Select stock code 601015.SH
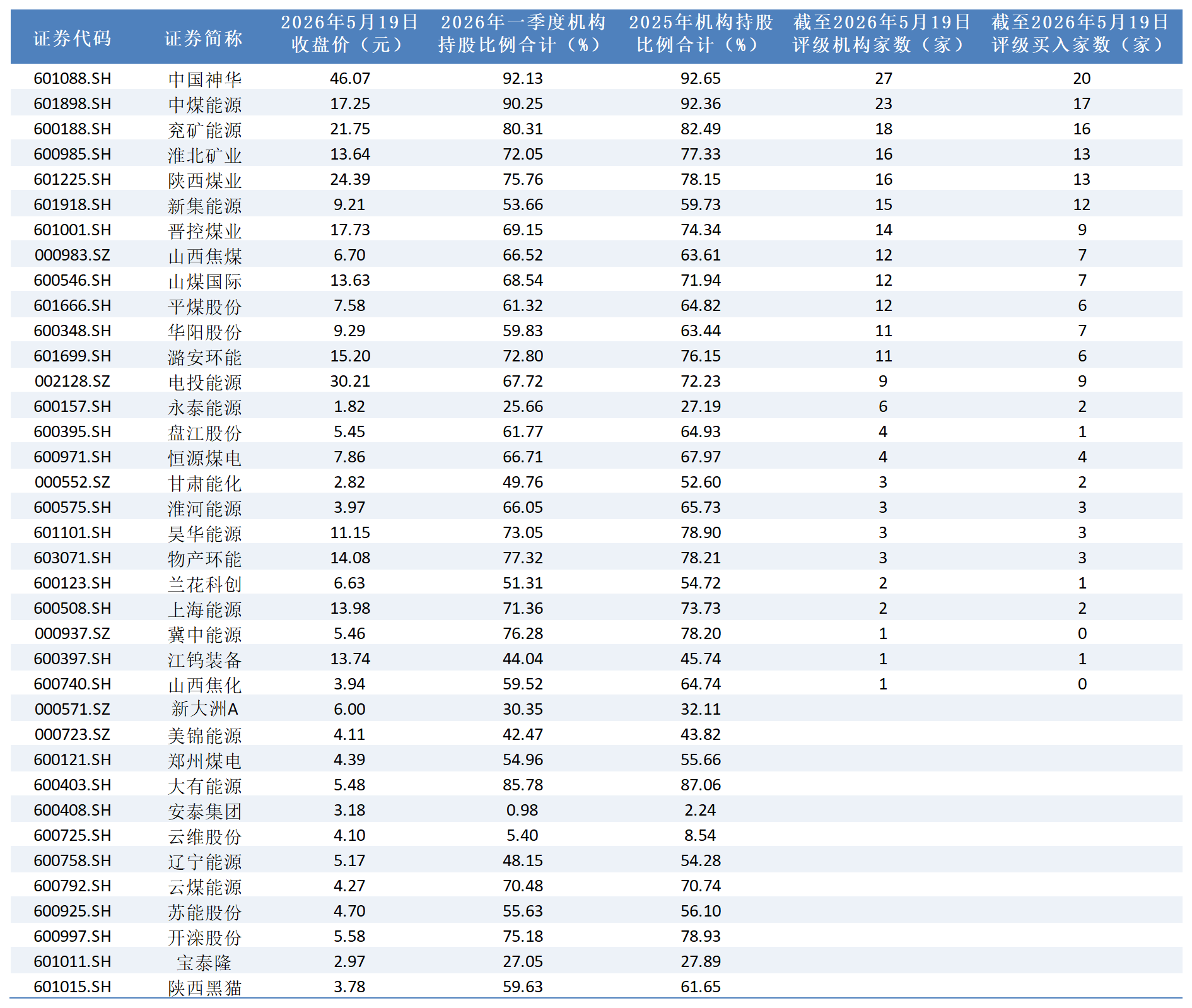Screen dimensions: 1192x1008 73,987
